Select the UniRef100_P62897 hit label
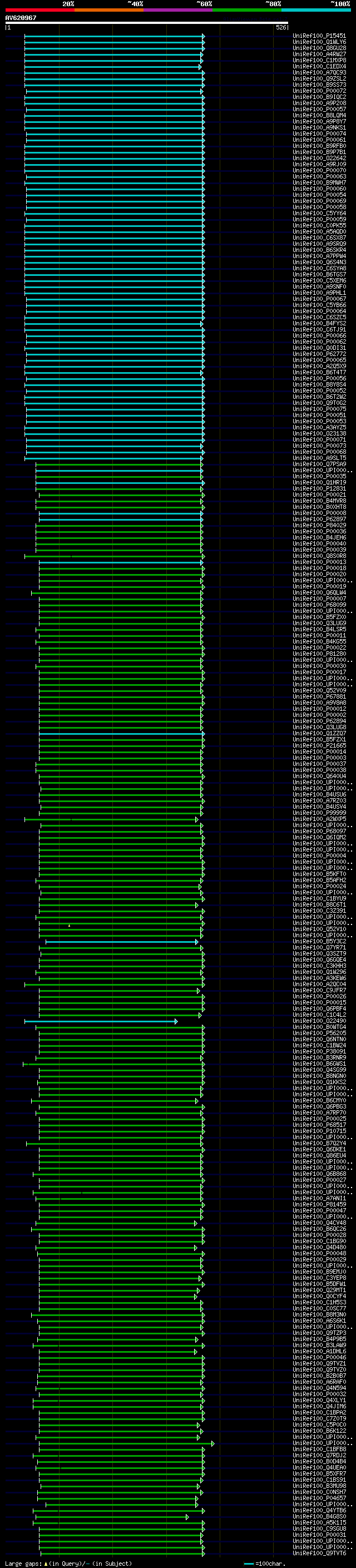The height and width of the screenshot is (1568, 356). point(319,519)
